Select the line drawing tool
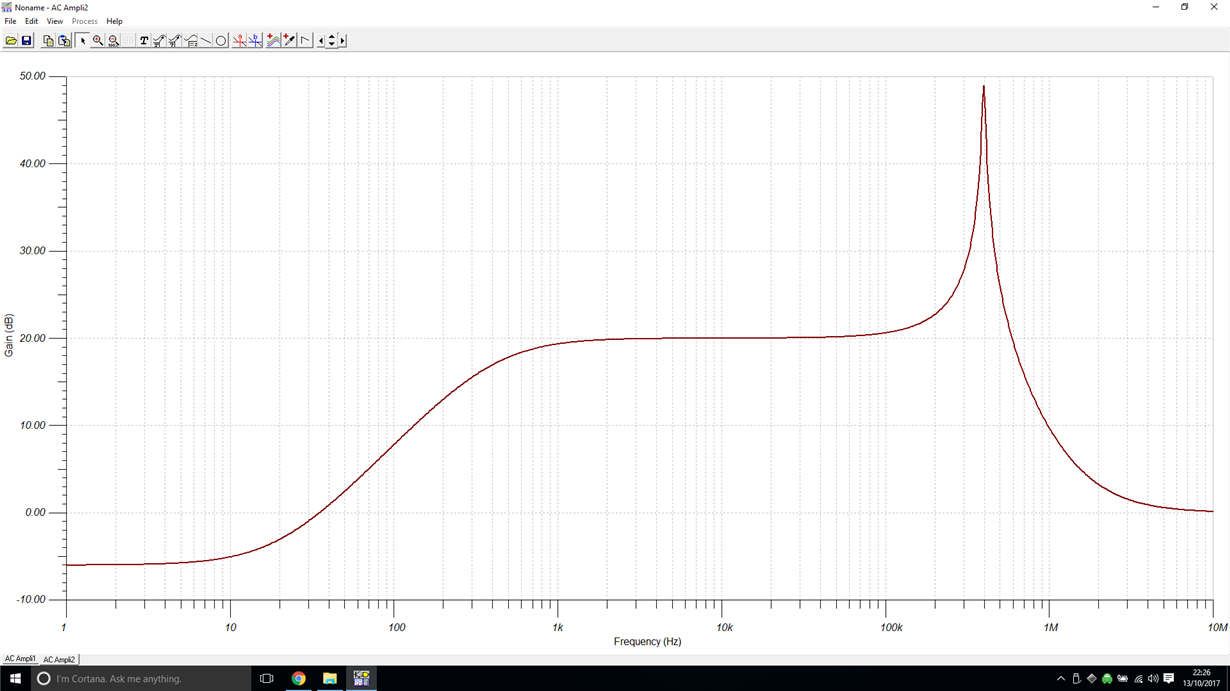 pos(206,41)
